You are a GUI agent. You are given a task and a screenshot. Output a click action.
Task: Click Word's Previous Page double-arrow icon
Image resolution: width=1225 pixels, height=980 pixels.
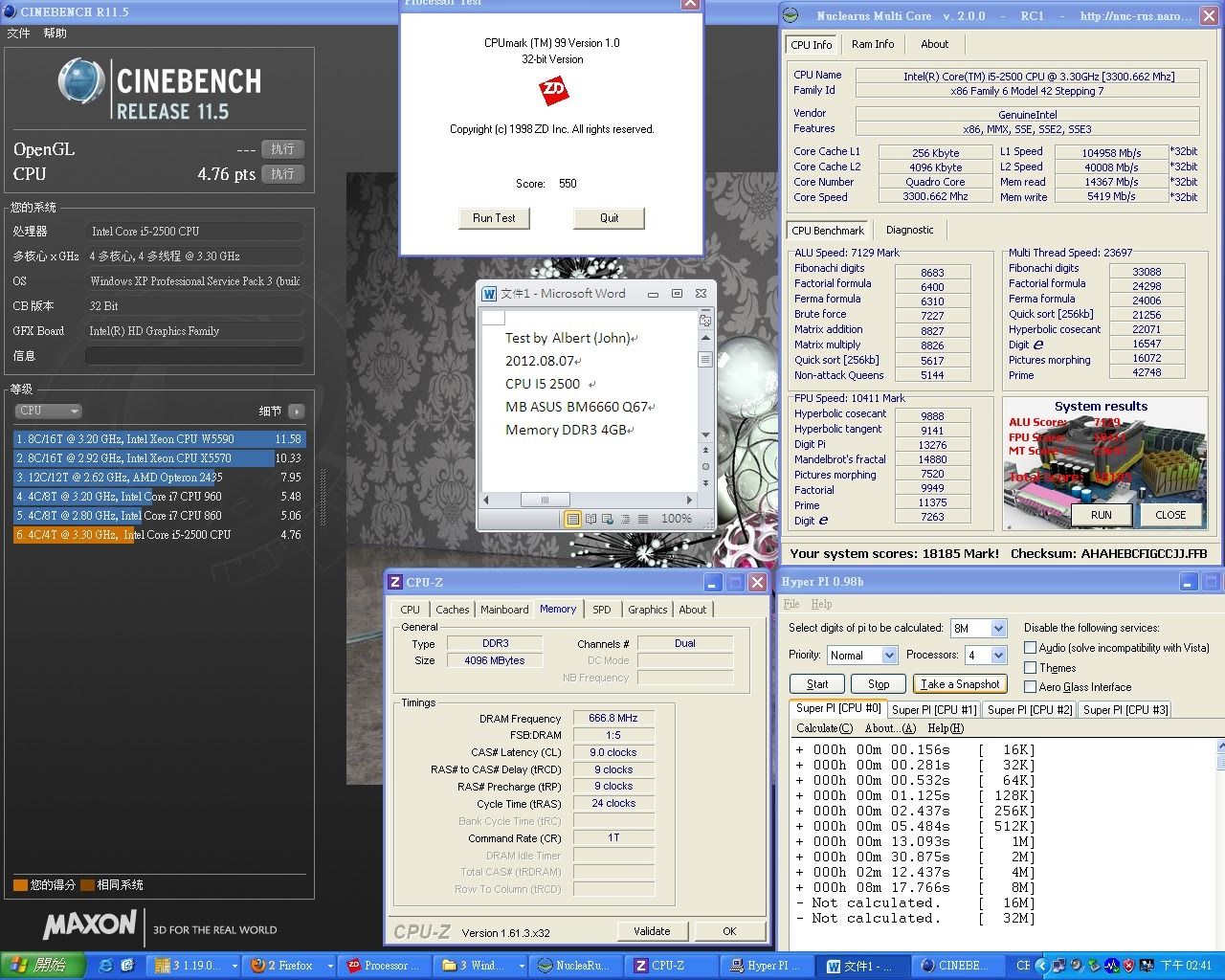(705, 452)
